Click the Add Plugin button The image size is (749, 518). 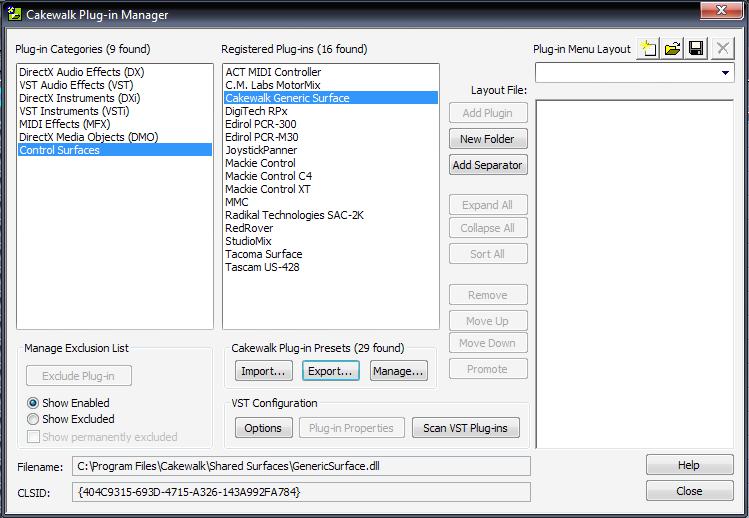pyautogui.click(x=488, y=113)
